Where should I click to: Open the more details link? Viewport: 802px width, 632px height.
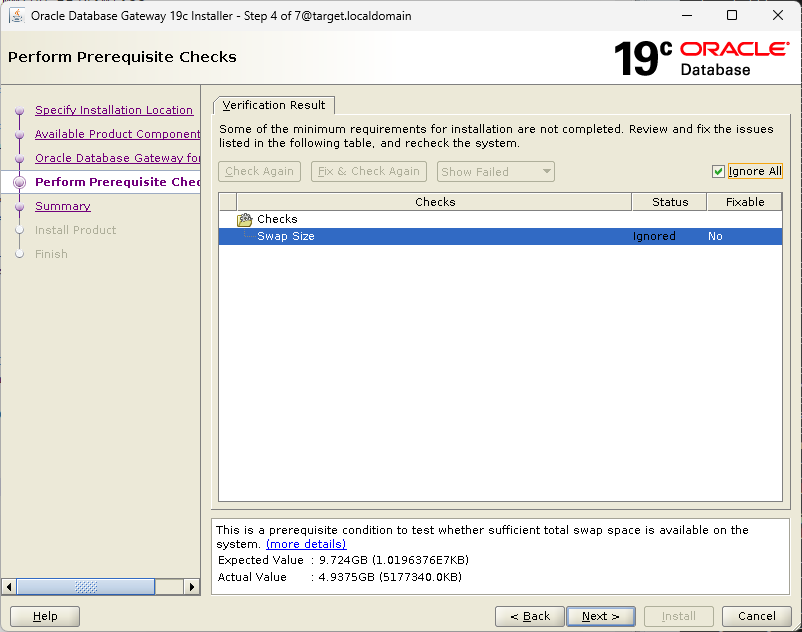coord(306,544)
